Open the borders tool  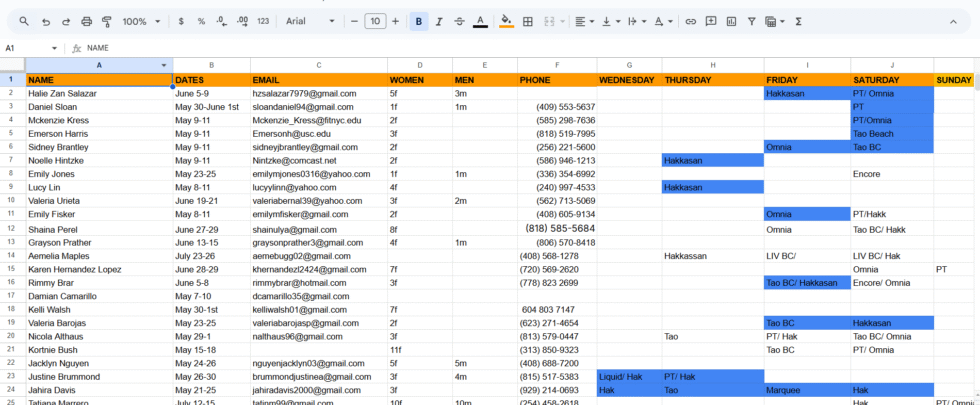tap(528, 21)
